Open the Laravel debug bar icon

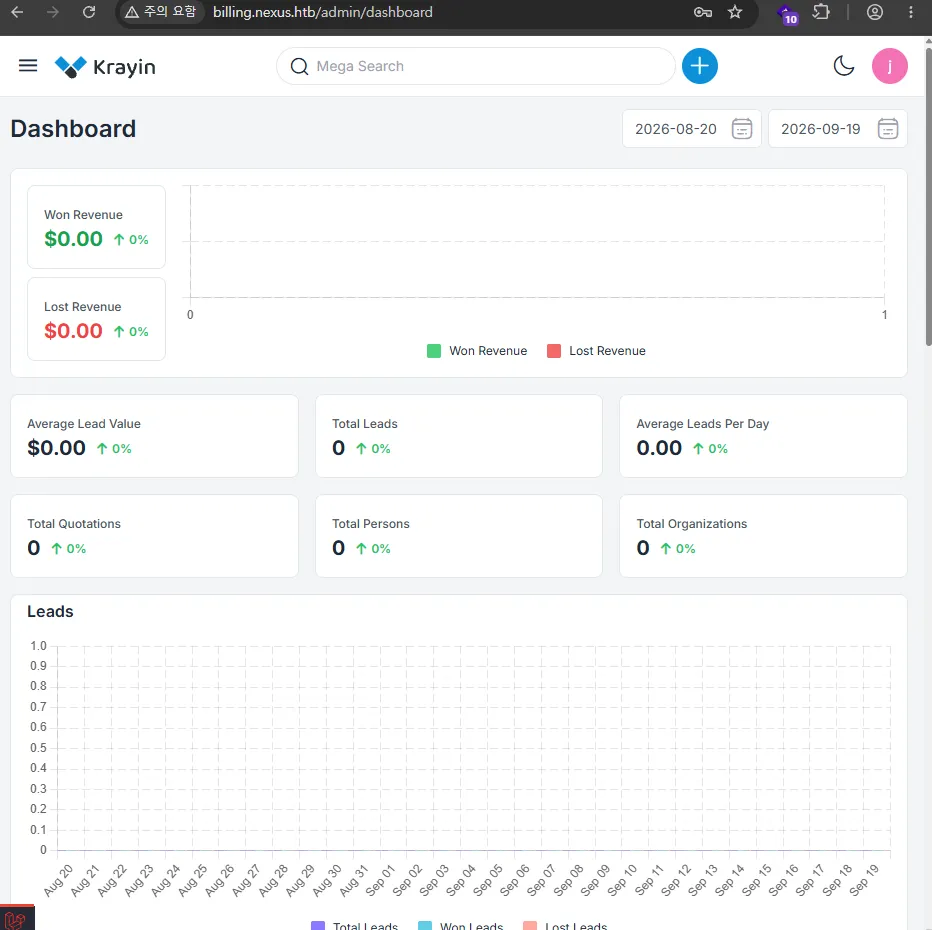[16, 919]
